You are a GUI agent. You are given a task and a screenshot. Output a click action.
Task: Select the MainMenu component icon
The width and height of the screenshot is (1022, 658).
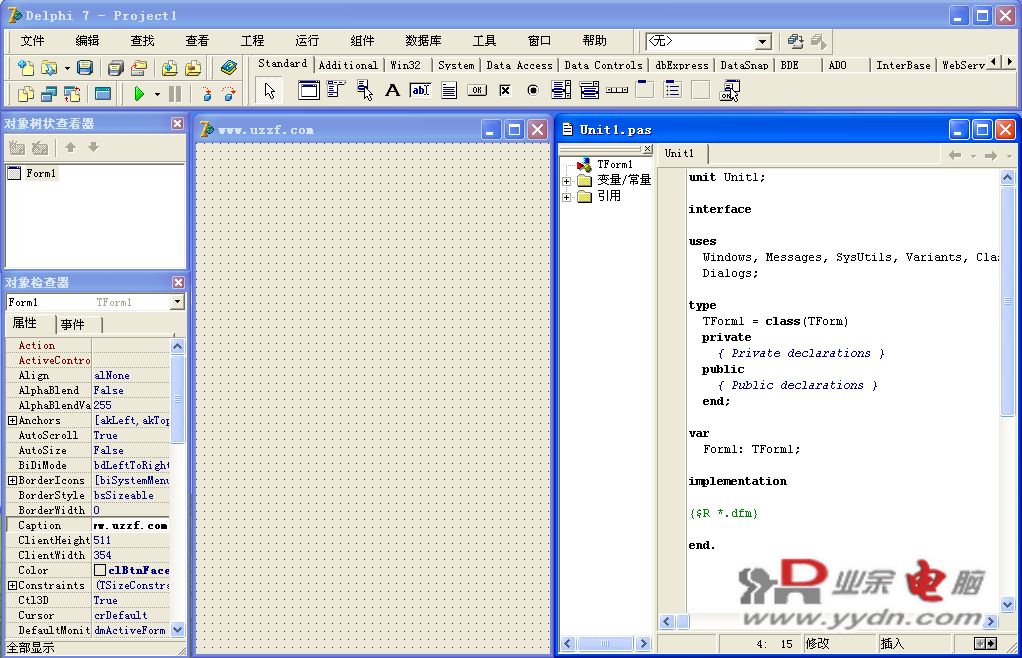(x=336, y=90)
